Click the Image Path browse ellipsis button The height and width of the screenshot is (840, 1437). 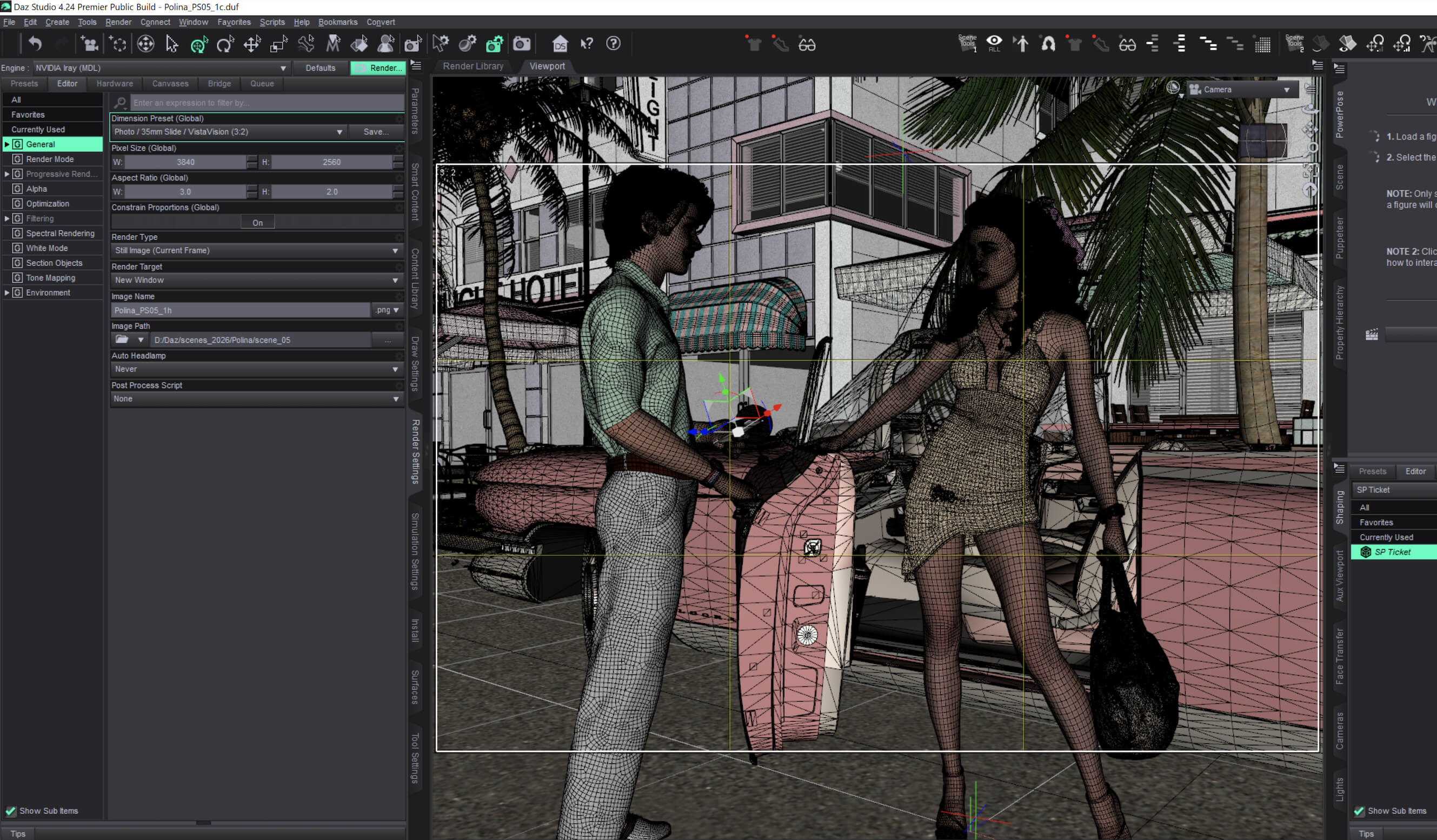point(387,340)
